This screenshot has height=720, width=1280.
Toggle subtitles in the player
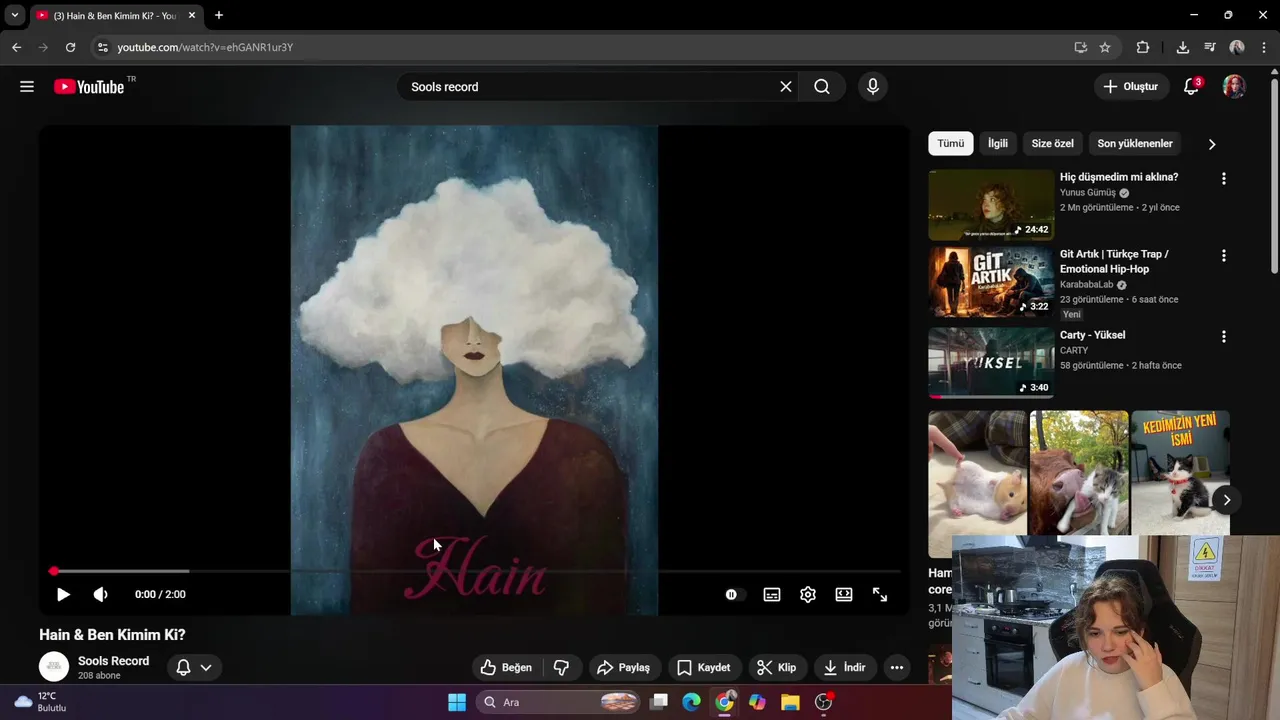point(772,594)
